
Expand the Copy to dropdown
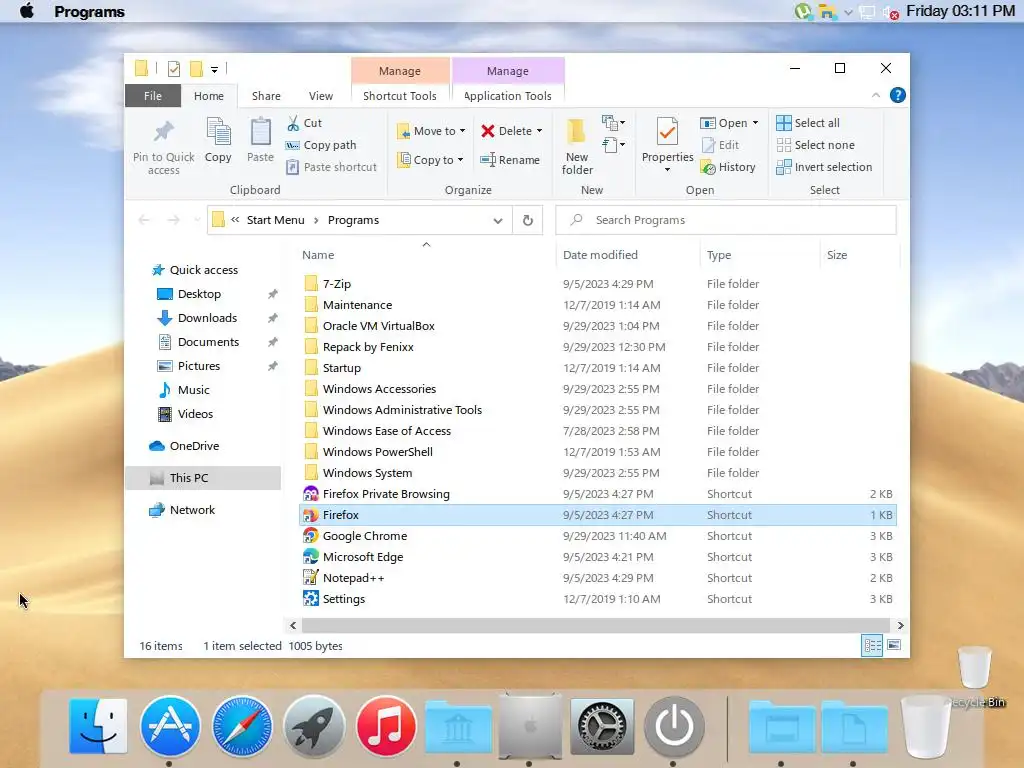pos(460,160)
